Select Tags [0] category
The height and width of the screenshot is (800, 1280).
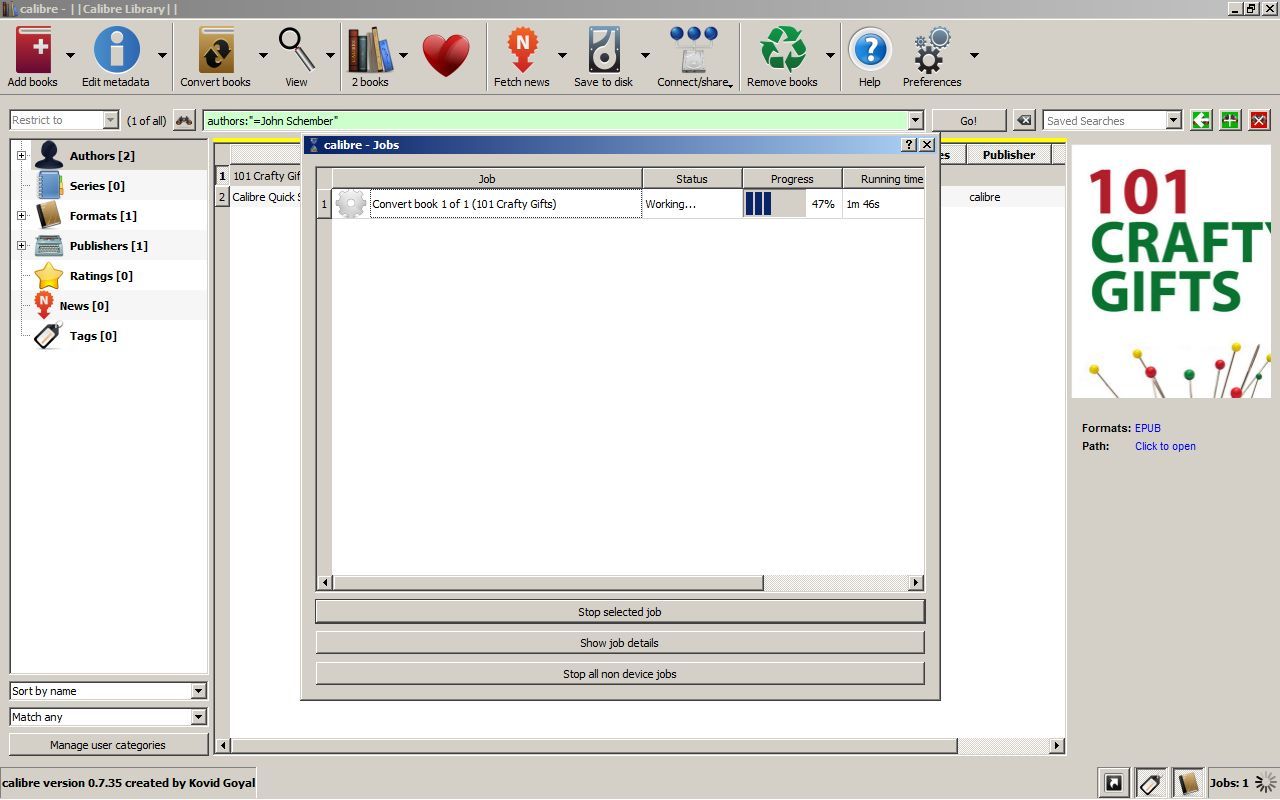click(x=93, y=336)
